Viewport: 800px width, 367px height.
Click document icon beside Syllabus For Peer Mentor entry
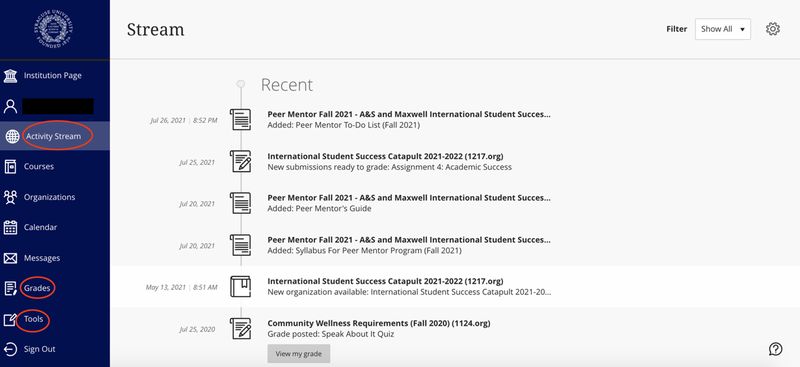(x=240, y=245)
